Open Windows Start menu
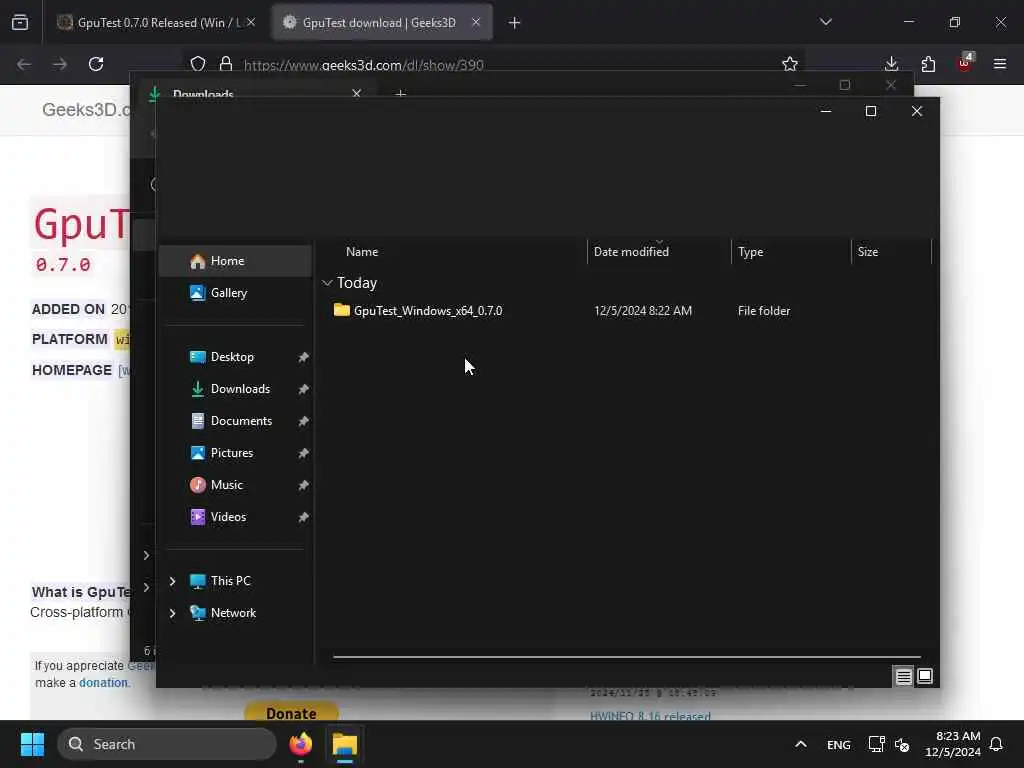This screenshot has width=1024, height=768. point(32,744)
